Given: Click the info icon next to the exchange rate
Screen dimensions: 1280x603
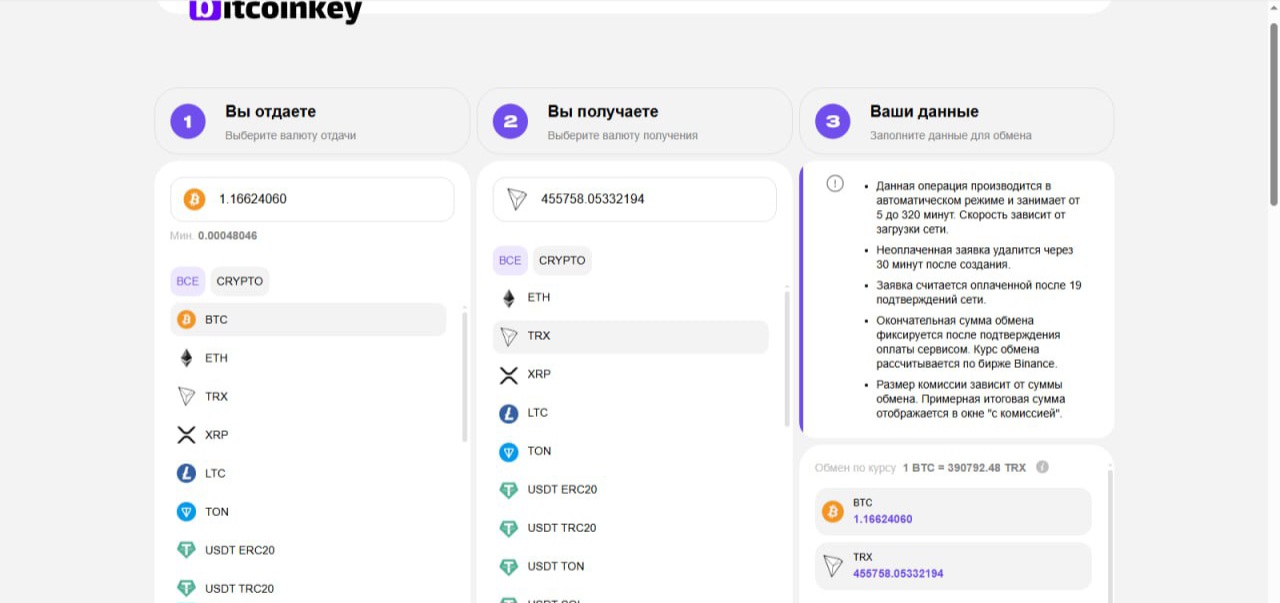Looking at the screenshot, I should coord(1042,467).
